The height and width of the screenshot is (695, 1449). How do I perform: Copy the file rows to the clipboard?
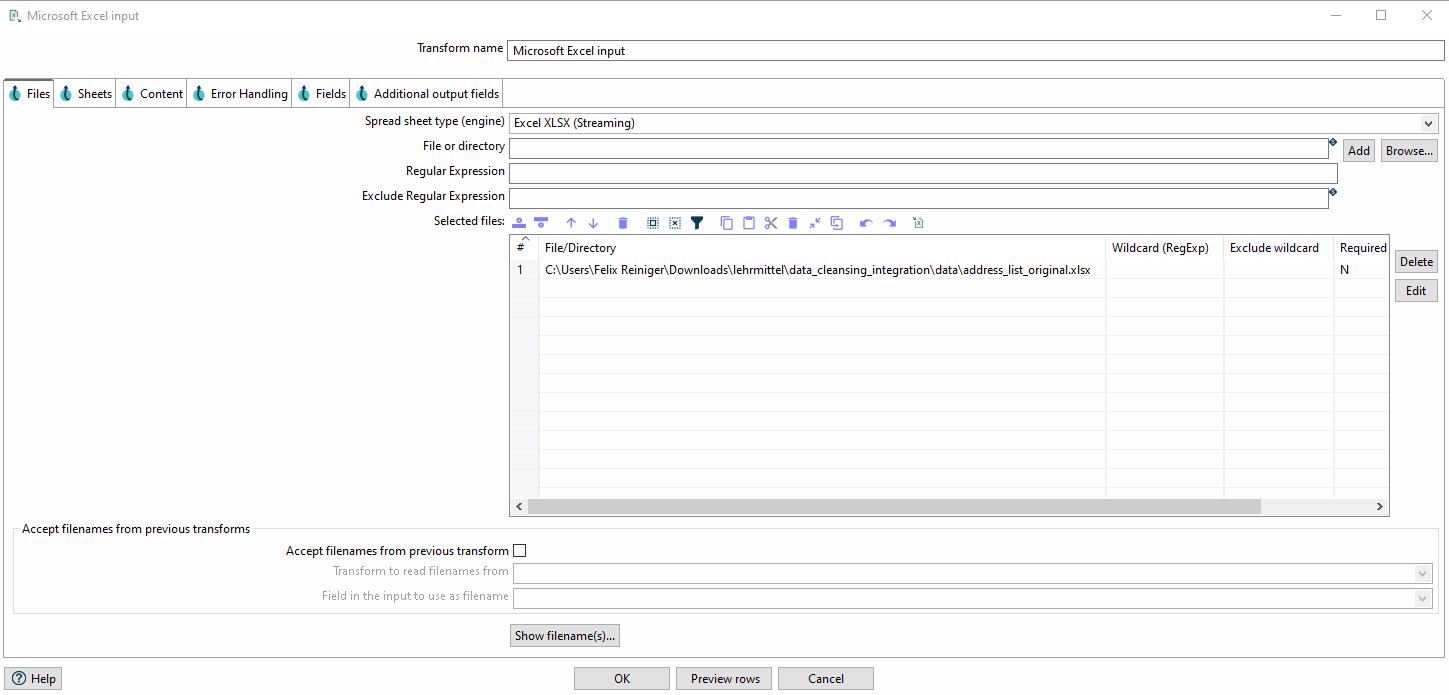click(x=726, y=222)
